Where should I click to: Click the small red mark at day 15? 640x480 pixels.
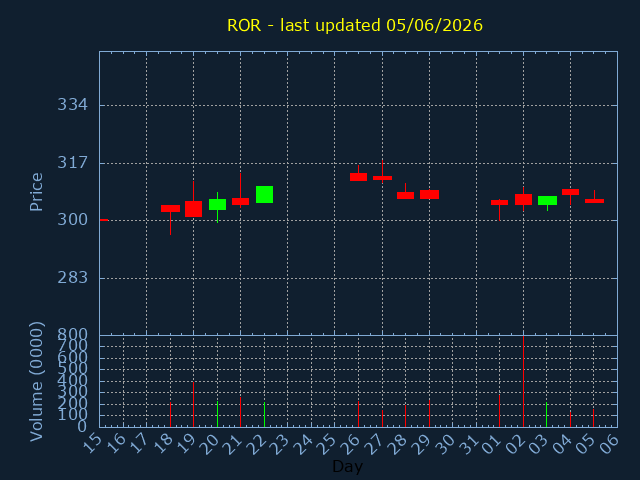104,220
